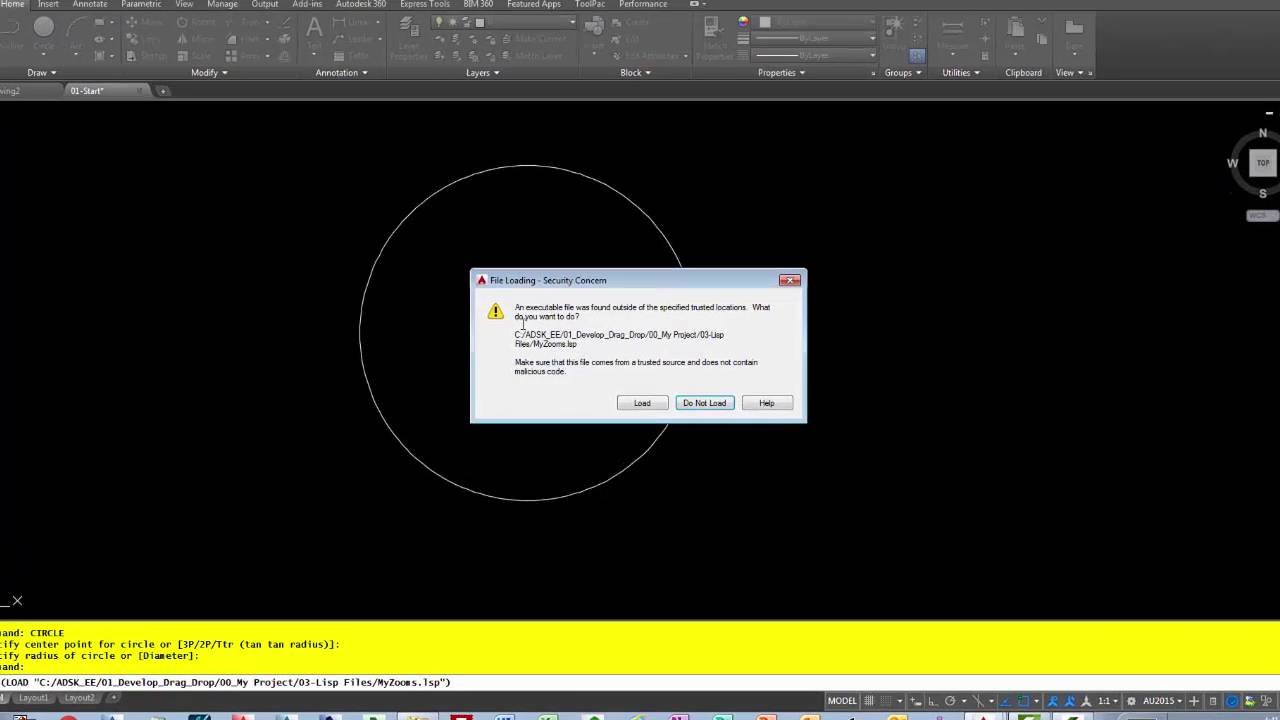
Task: Open the AU2015 workspace dropdown
Action: (1161, 701)
